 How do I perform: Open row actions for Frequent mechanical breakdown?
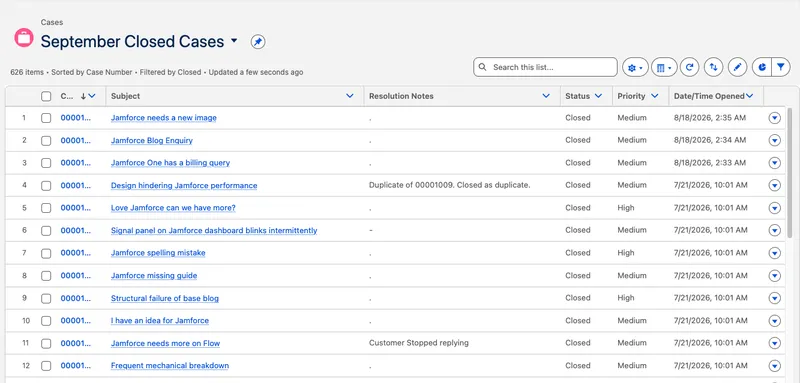tap(774, 366)
